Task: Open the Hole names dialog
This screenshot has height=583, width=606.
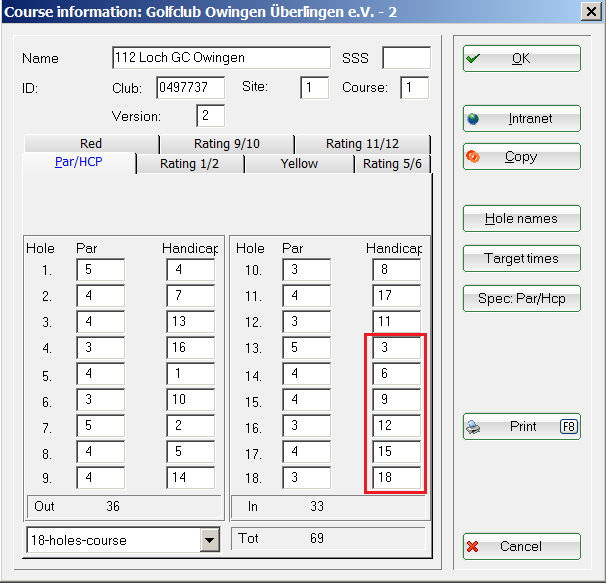Action: [x=522, y=218]
